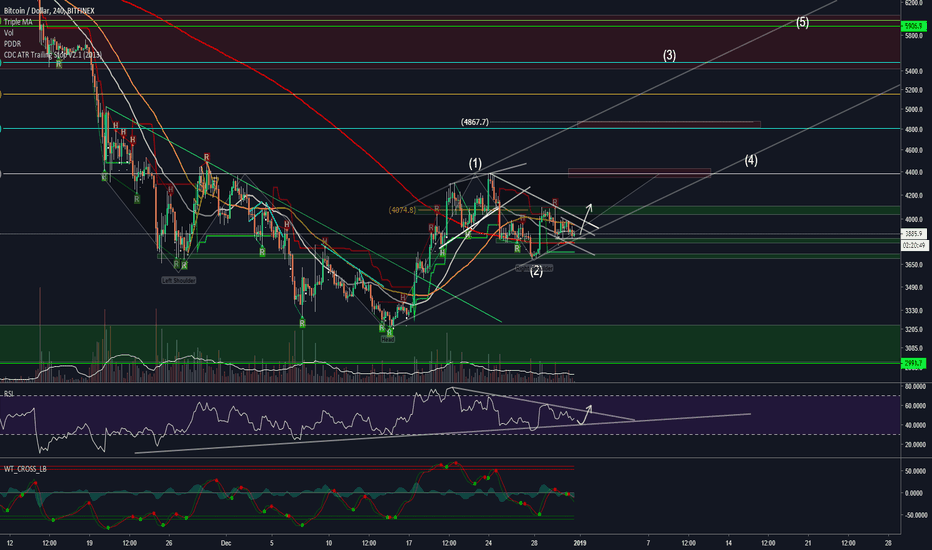
Task: Select the Head text label
Action: pos(388,339)
